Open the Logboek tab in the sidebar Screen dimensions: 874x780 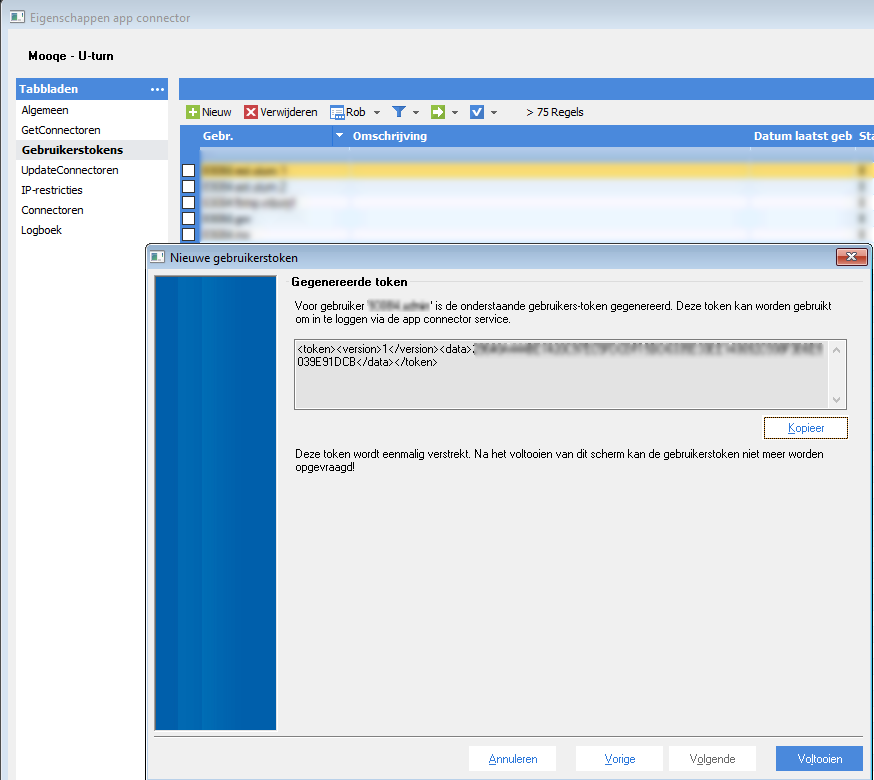tap(44, 230)
